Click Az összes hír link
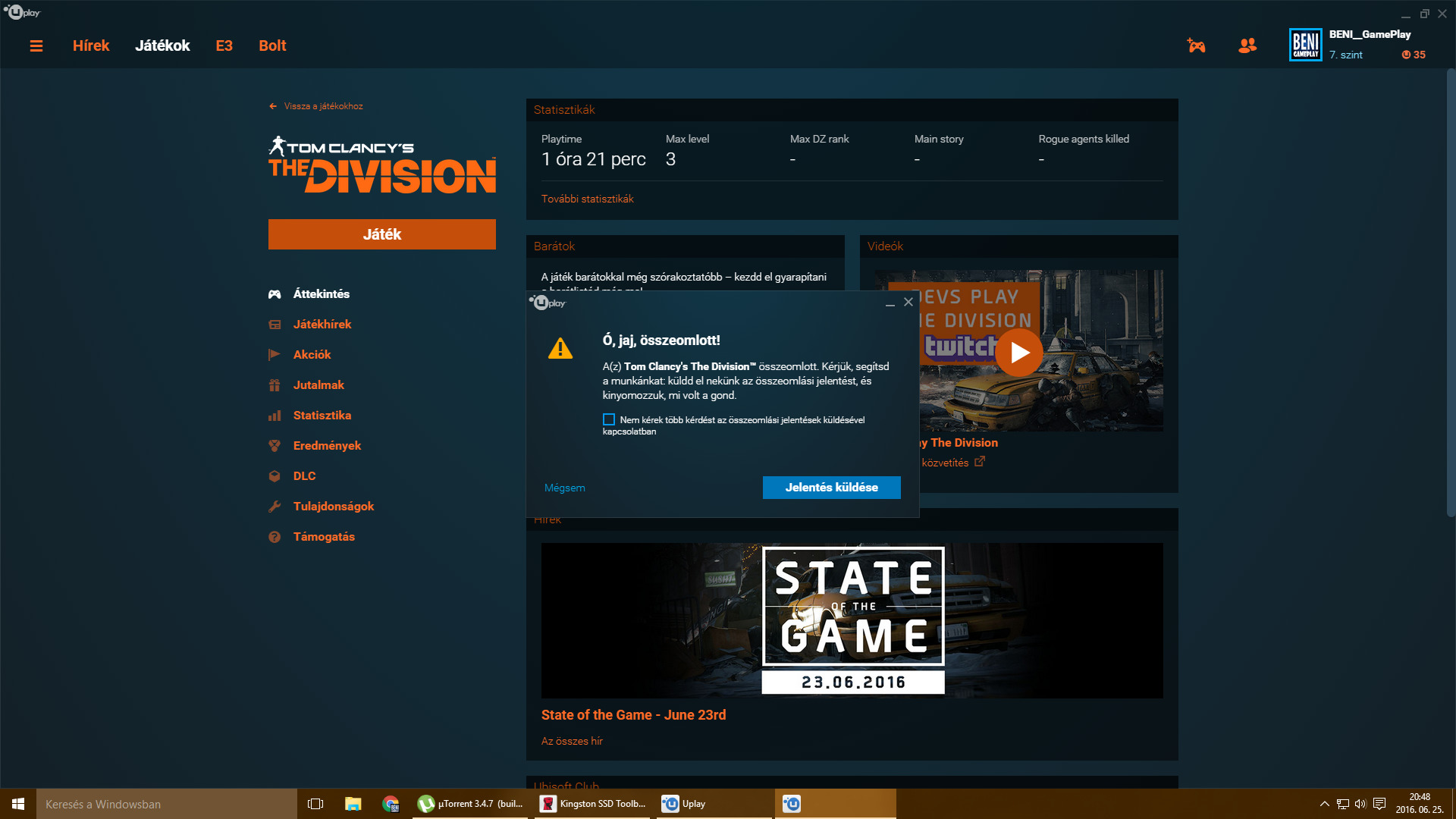The image size is (1456, 819). click(x=572, y=741)
